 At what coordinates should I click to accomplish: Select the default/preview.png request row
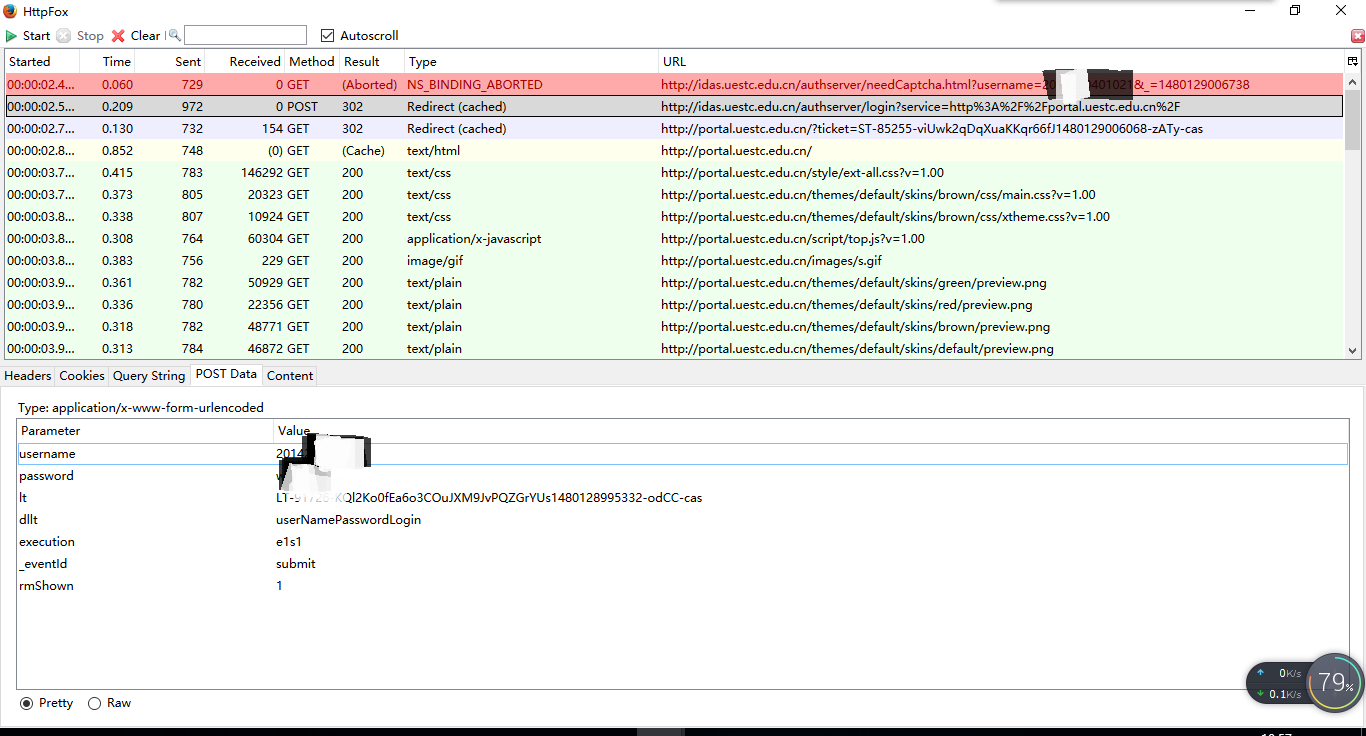point(675,348)
